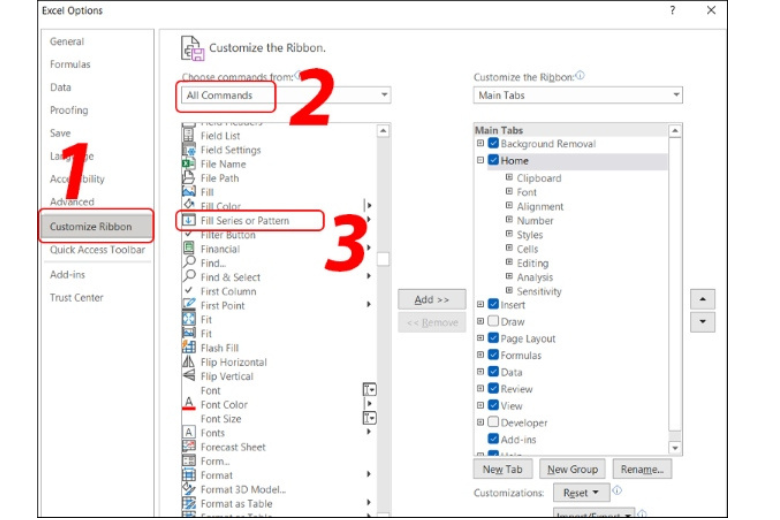Click the commands list scroll up arrow
This screenshot has width=780, height=520.
pyautogui.click(x=383, y=131)
